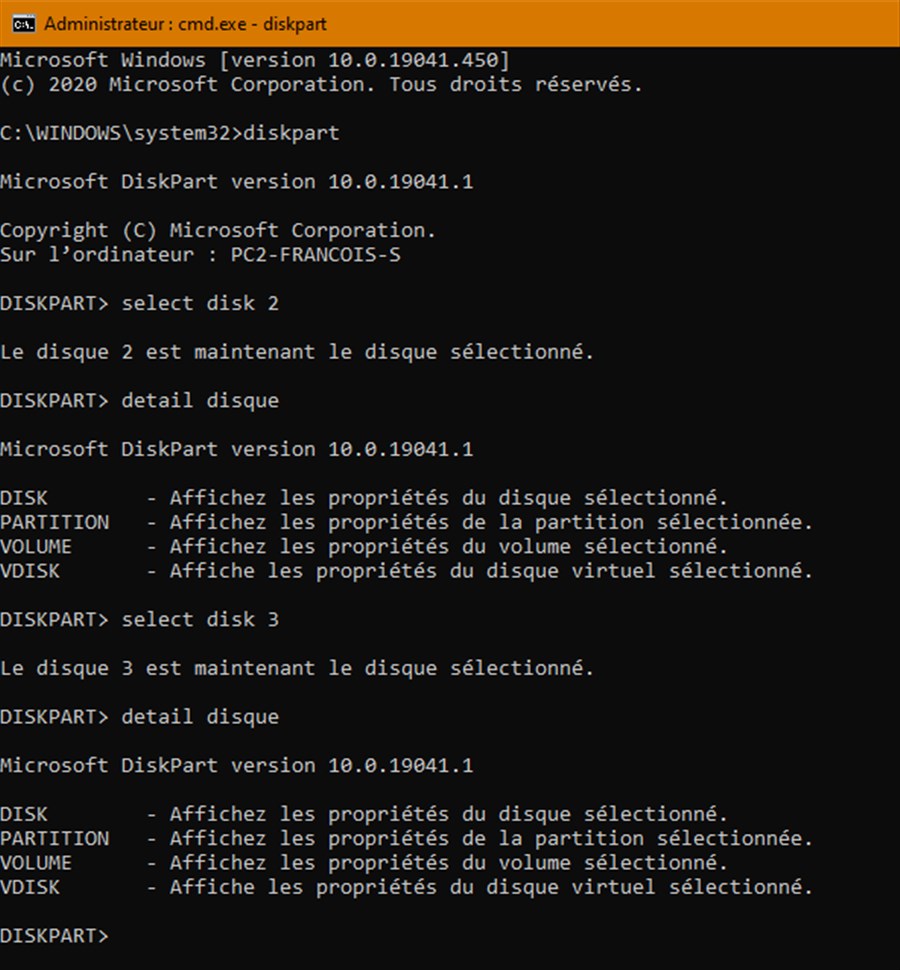Click the first VDISK option help line
The width and height of the screenshot is (900, 970).
click(x=406, y=570)
